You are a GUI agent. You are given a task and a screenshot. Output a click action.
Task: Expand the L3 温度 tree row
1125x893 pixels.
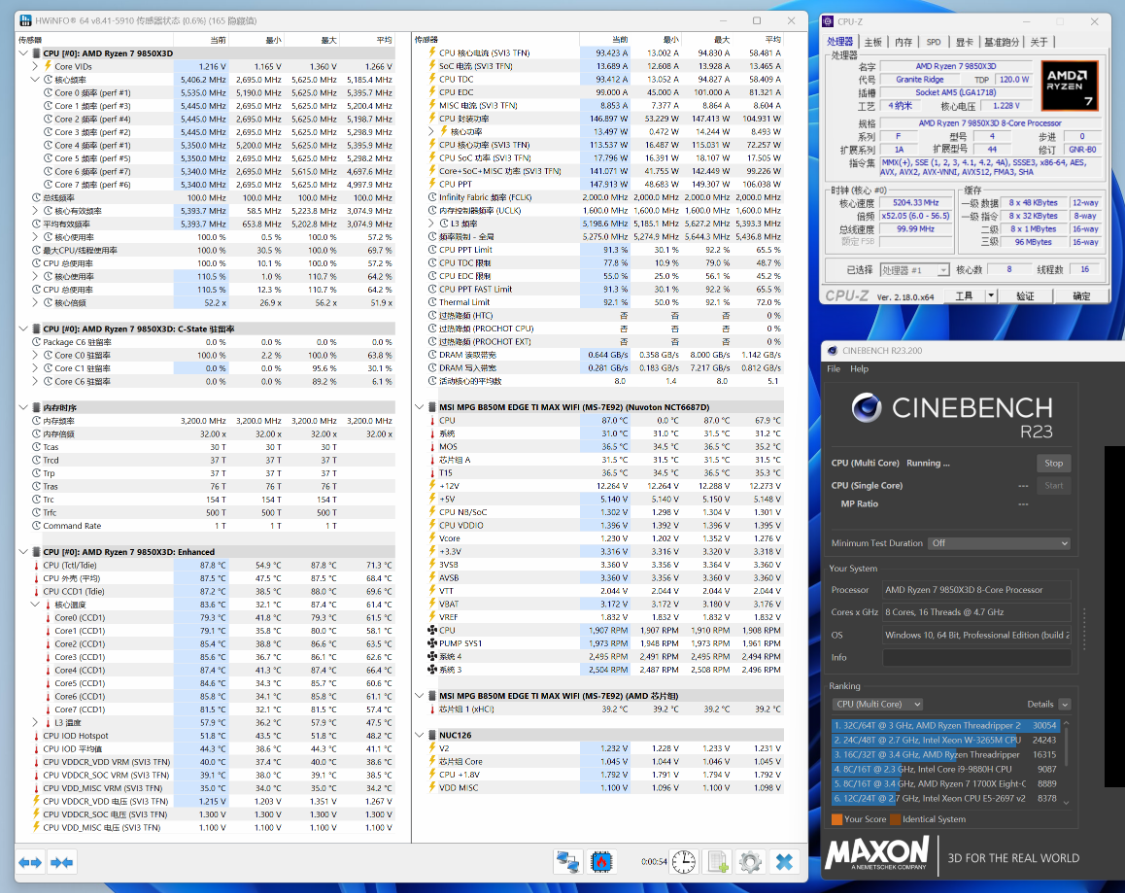pyautogui.click(x=35, y=722)
